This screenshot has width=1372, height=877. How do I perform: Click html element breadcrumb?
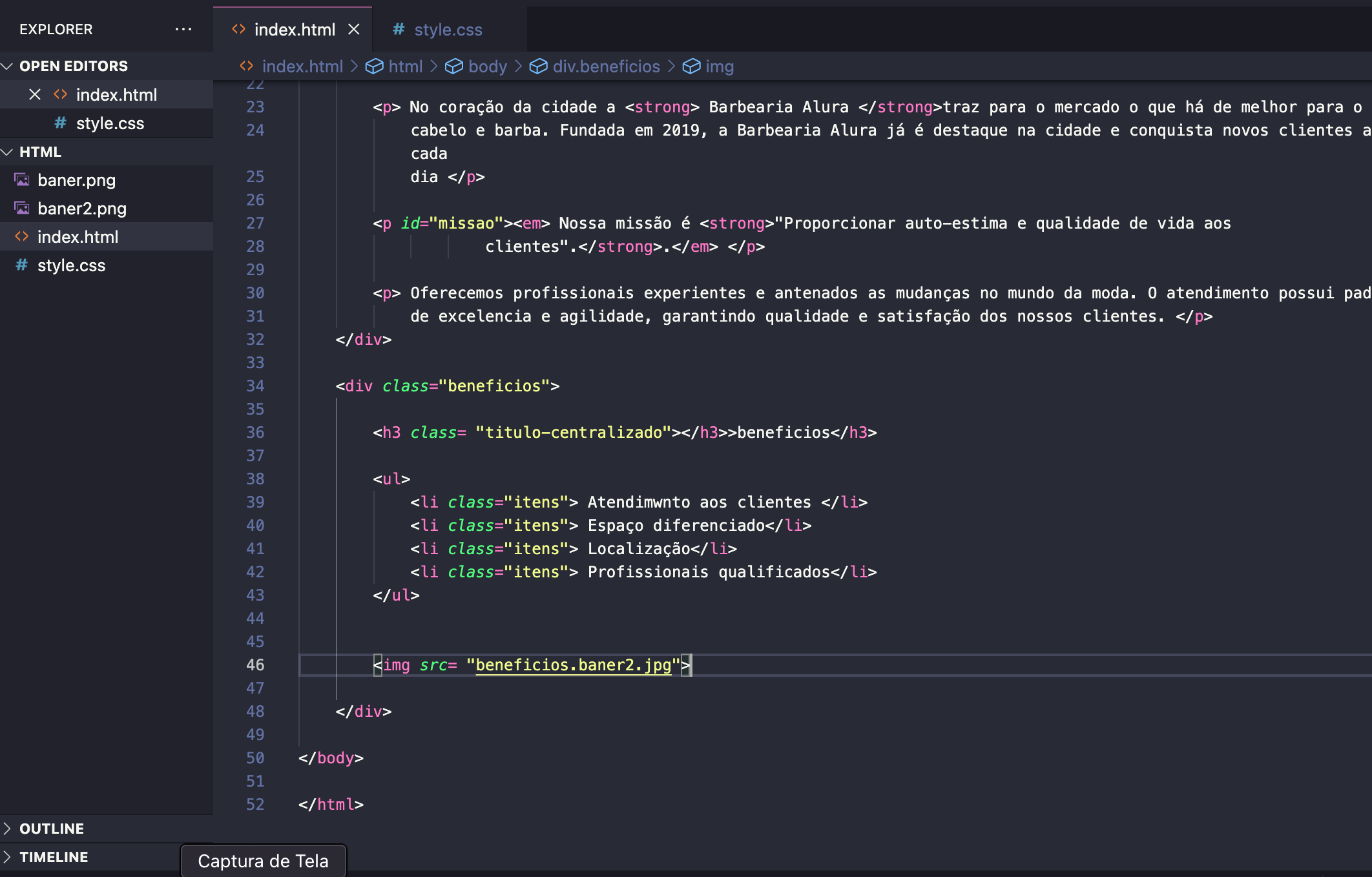pyautogui.click(x=406, y=67)
